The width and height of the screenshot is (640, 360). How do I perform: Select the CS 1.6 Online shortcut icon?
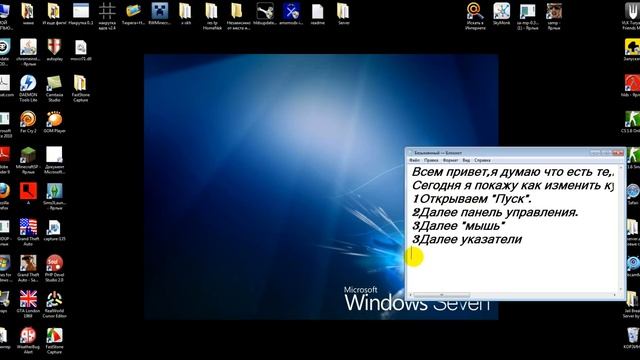point(631,122)
